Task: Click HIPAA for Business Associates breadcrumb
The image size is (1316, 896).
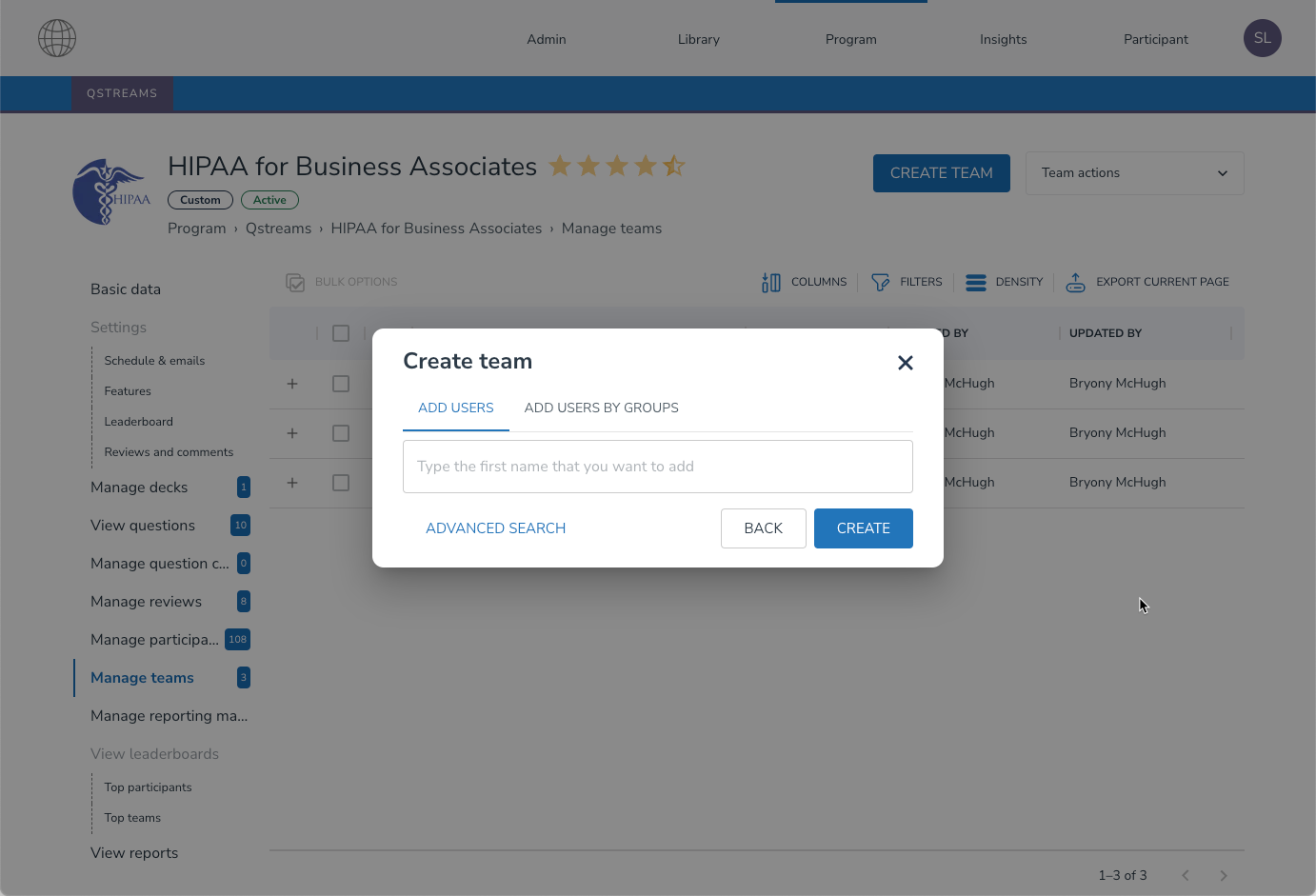Action: coord(436,229)
